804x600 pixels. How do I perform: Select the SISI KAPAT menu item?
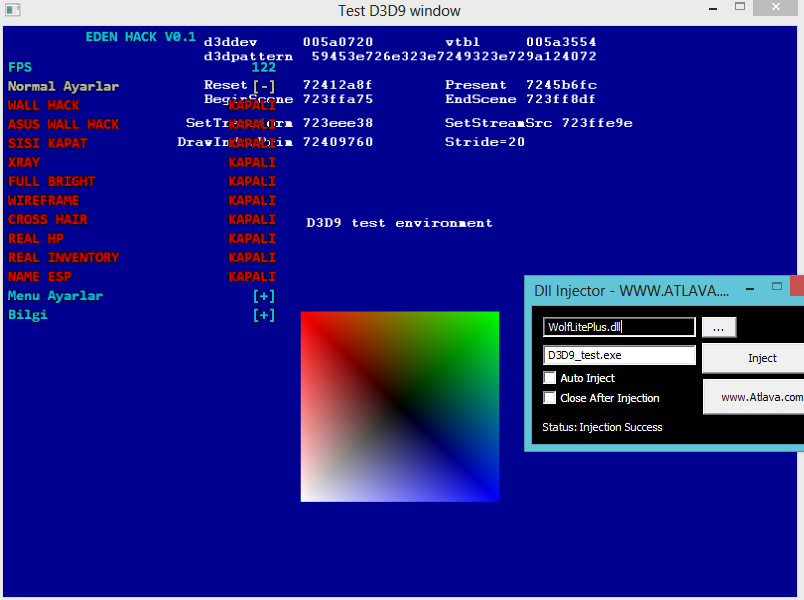tap(48, 143)
